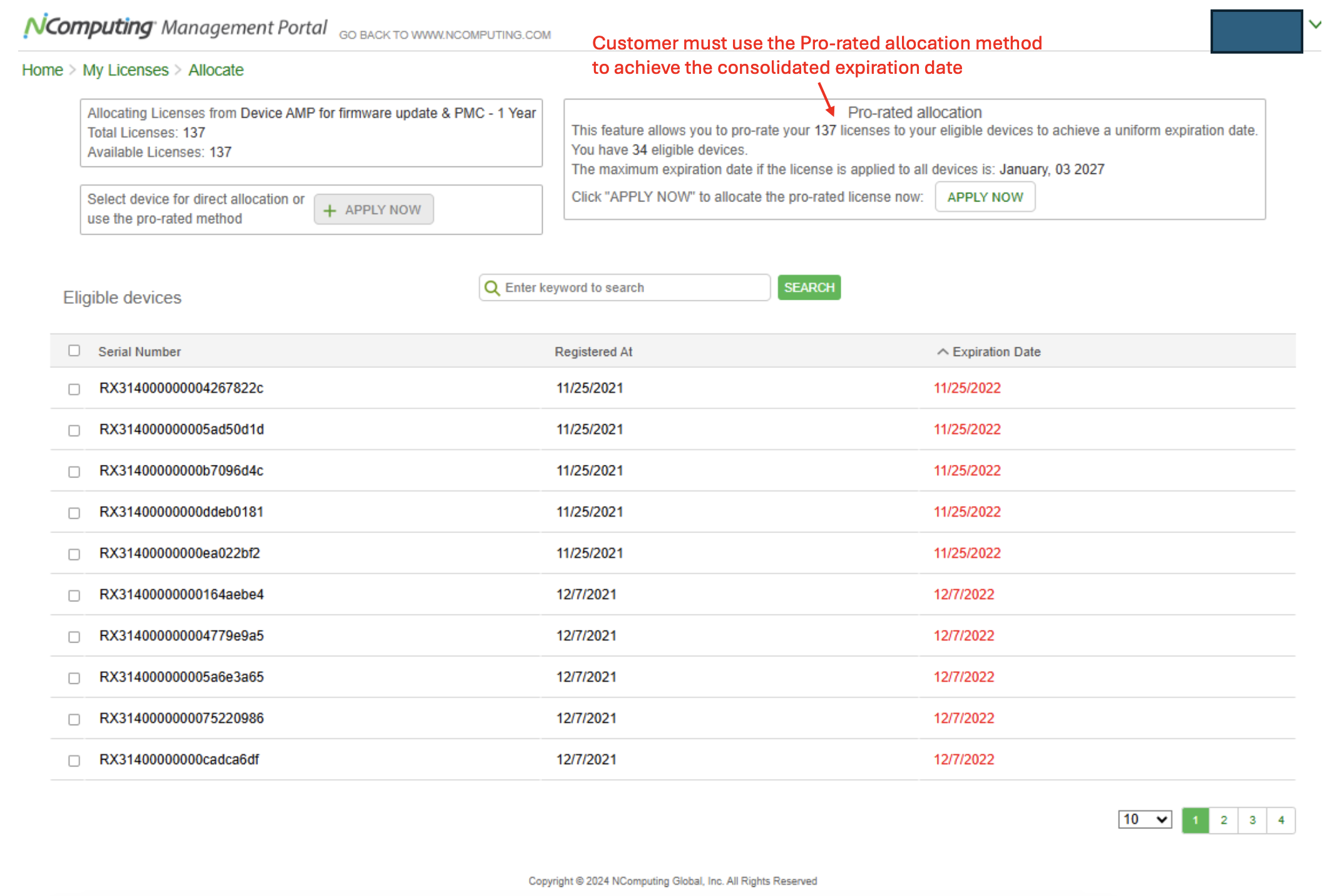
Task: Open the My Licenses breadcrumb
Action: click(x=125, y=70)
